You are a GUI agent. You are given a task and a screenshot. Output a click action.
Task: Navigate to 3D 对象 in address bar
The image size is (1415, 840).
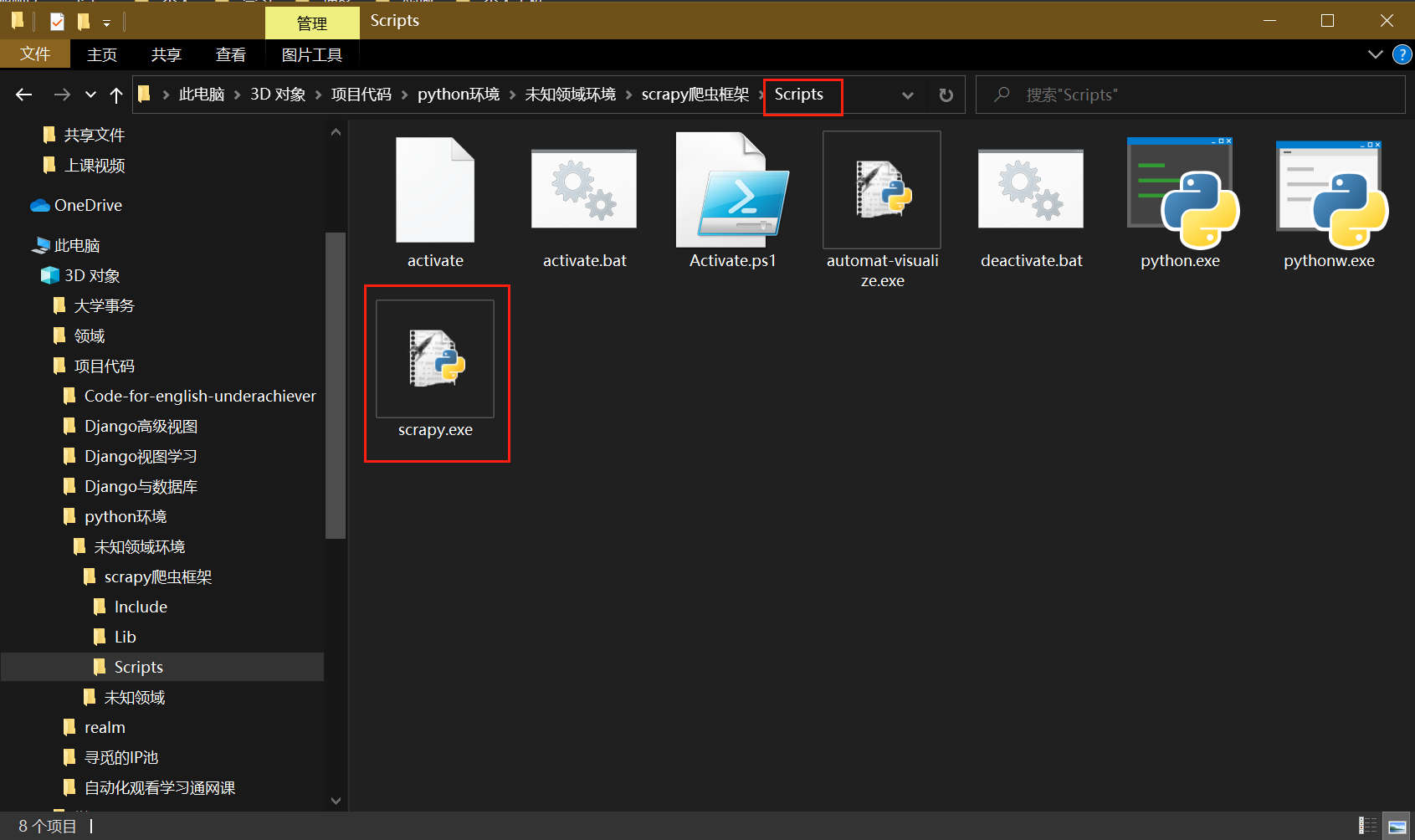[278, 95]
